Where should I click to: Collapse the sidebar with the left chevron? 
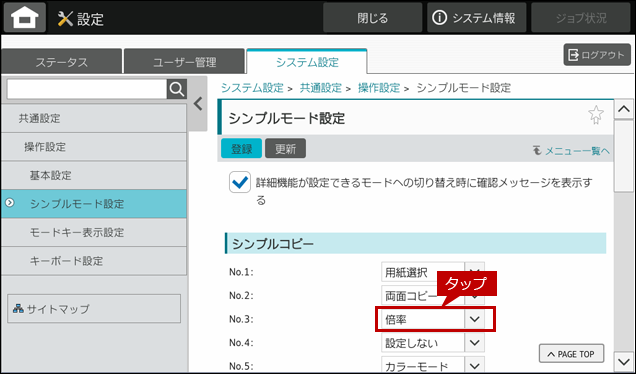(x=198, y=104)
